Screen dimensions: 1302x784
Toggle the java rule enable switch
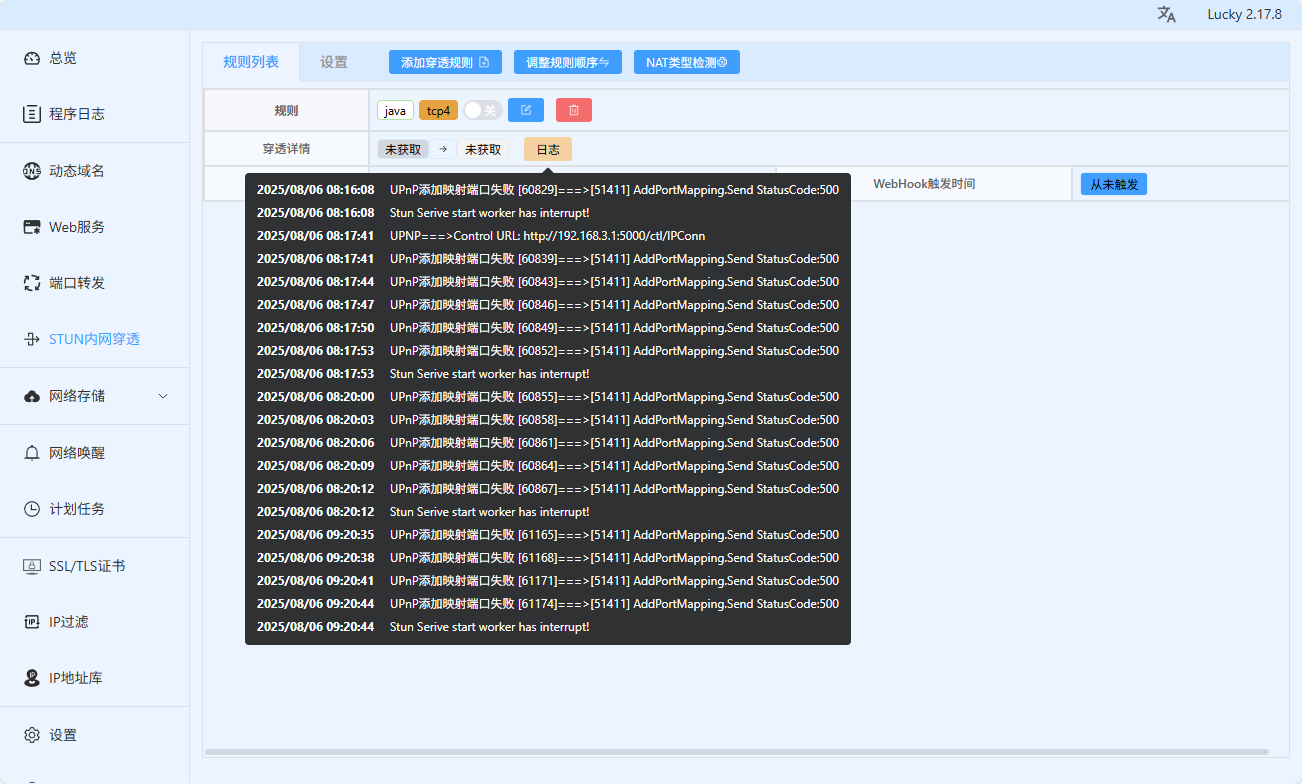point(483,110)
